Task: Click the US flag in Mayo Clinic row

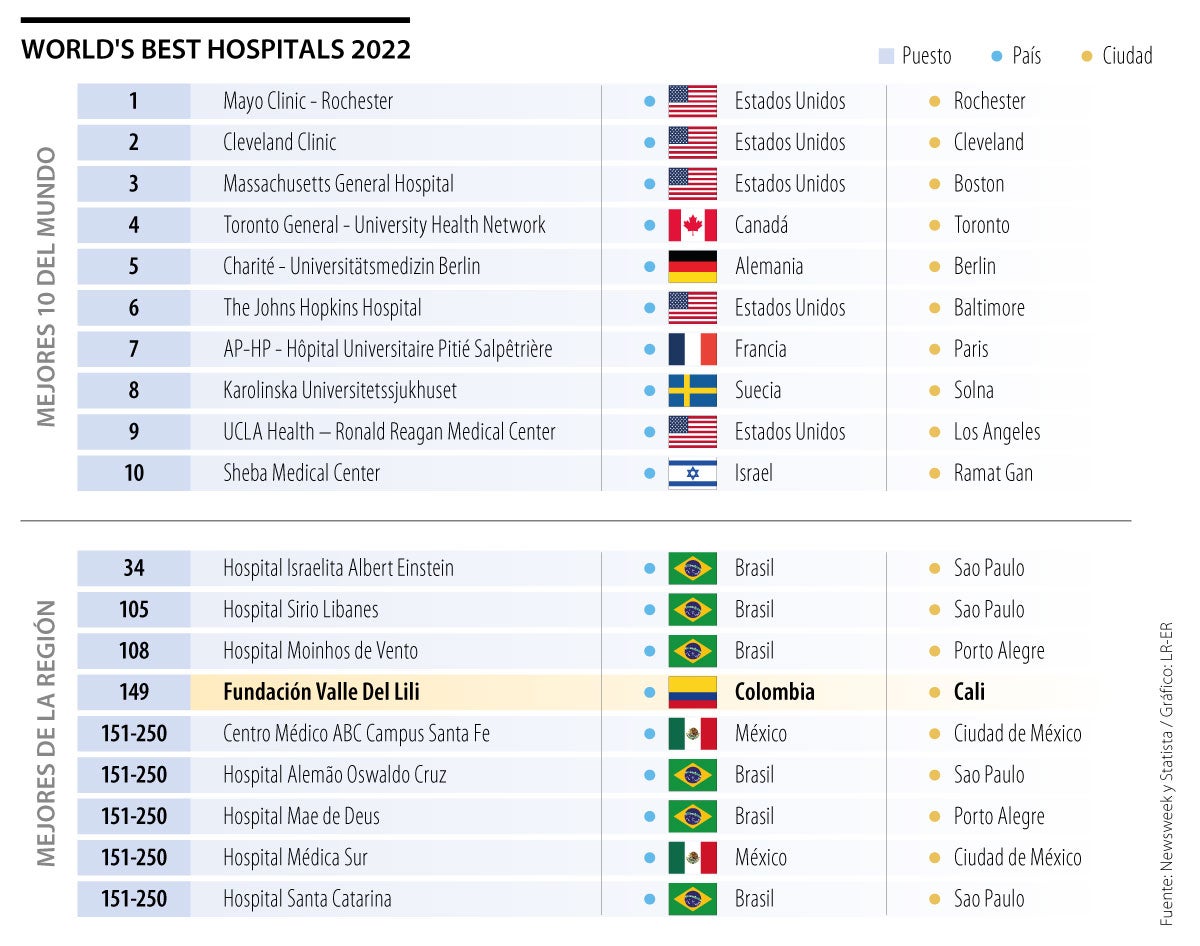Action: point(692,101)
